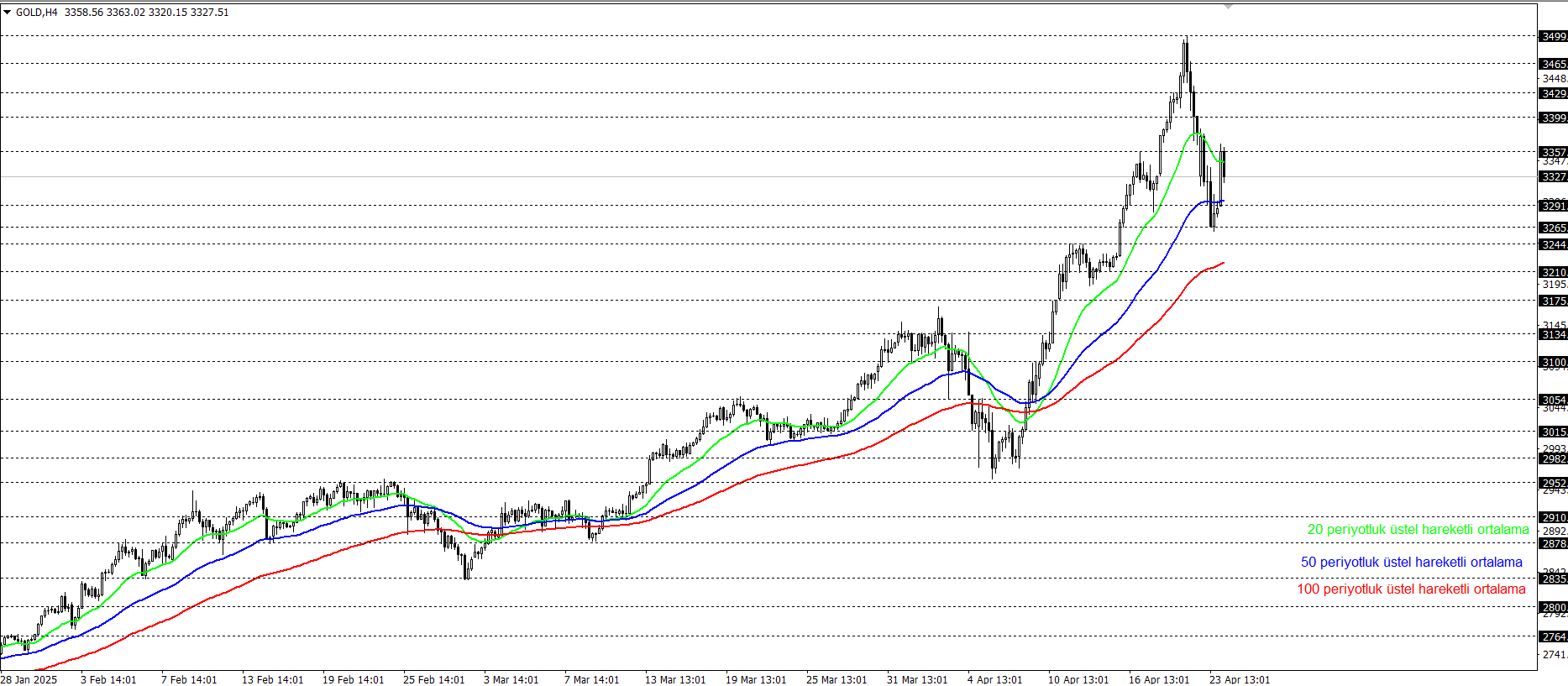Click the 7 Feb 14:01 date label
The height and width of the screenshot is (686, 1568).
coord(189,679)
